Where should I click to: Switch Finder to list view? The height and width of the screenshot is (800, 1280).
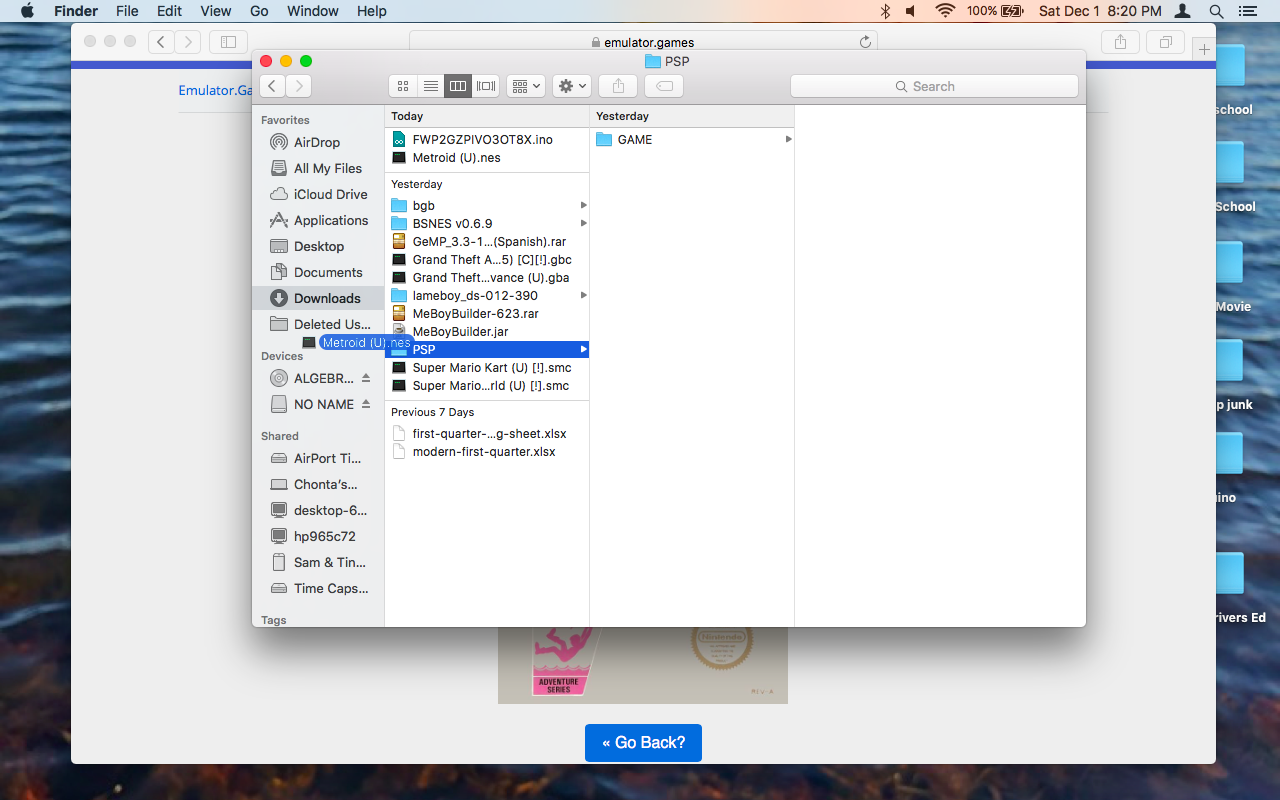pos(431,86)
